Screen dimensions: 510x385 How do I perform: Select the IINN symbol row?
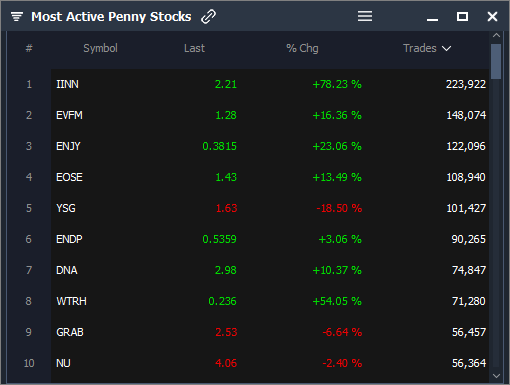point(270,84)
